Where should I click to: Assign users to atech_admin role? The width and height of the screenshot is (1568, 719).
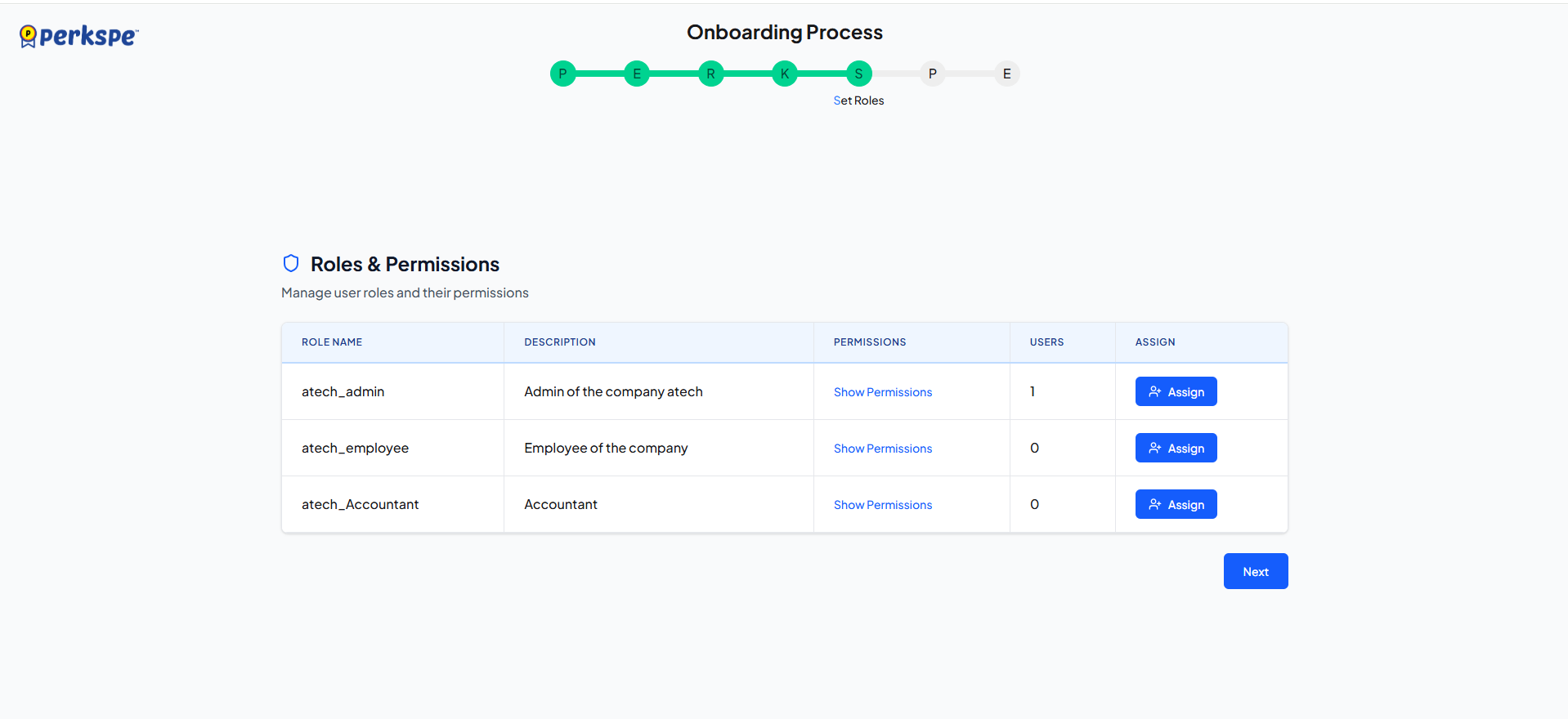[x=1175, y=391]
